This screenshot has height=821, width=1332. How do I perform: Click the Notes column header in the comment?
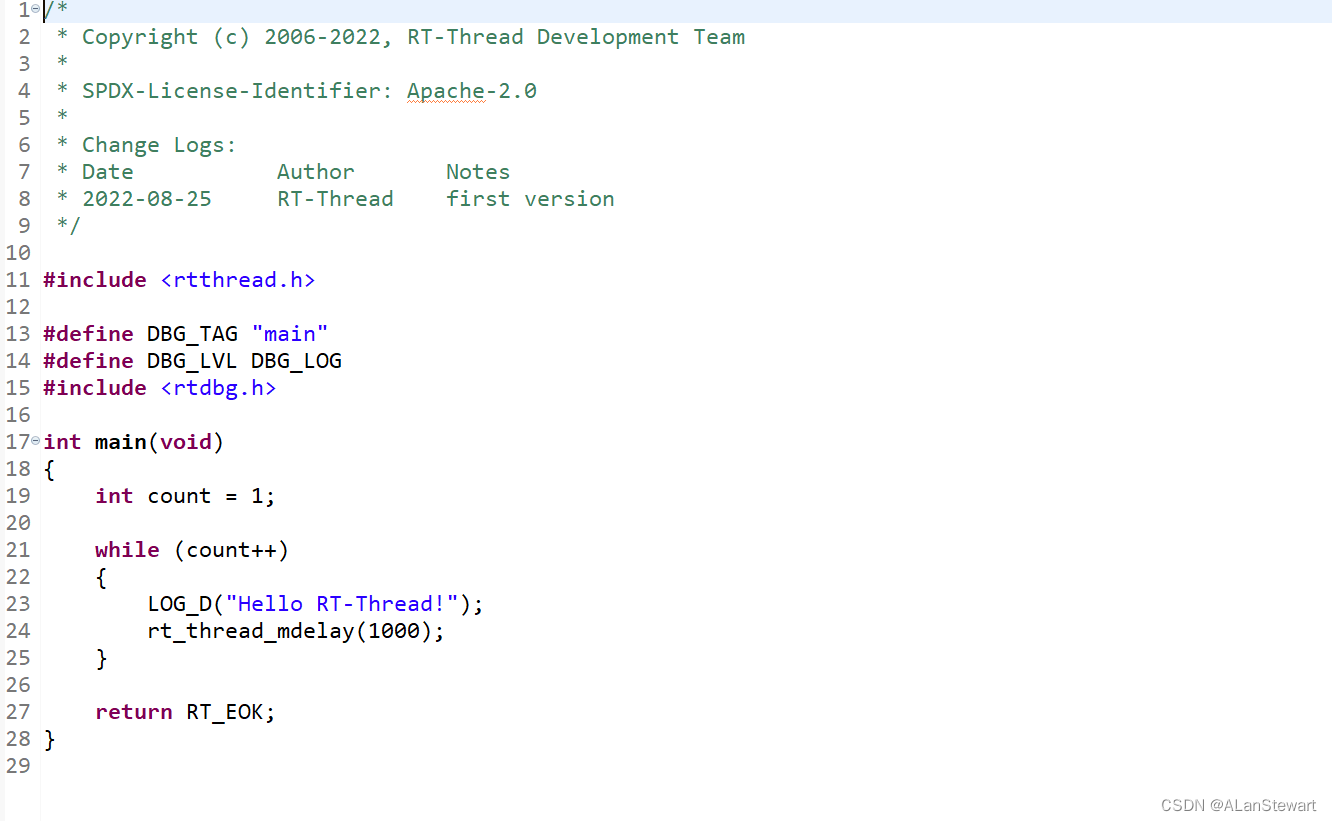click(x=478, y=172)
